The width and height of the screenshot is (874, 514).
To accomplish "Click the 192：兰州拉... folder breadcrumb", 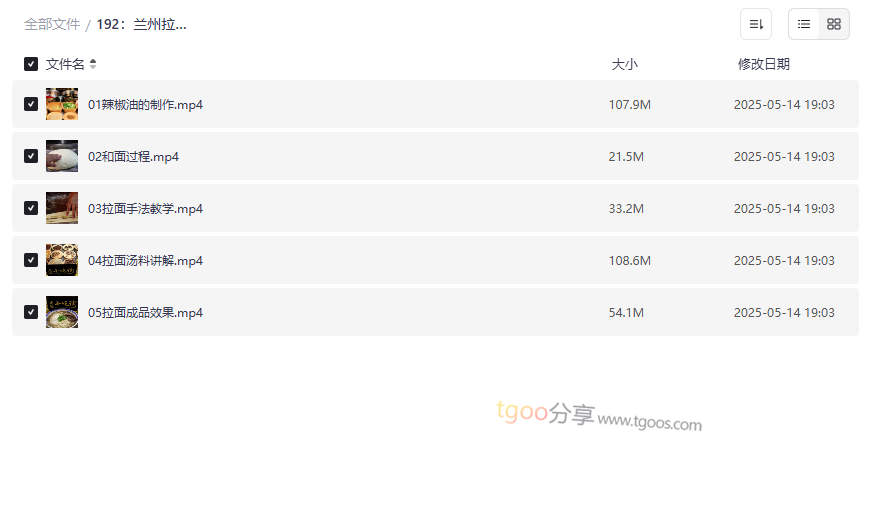I will point(141,24).
